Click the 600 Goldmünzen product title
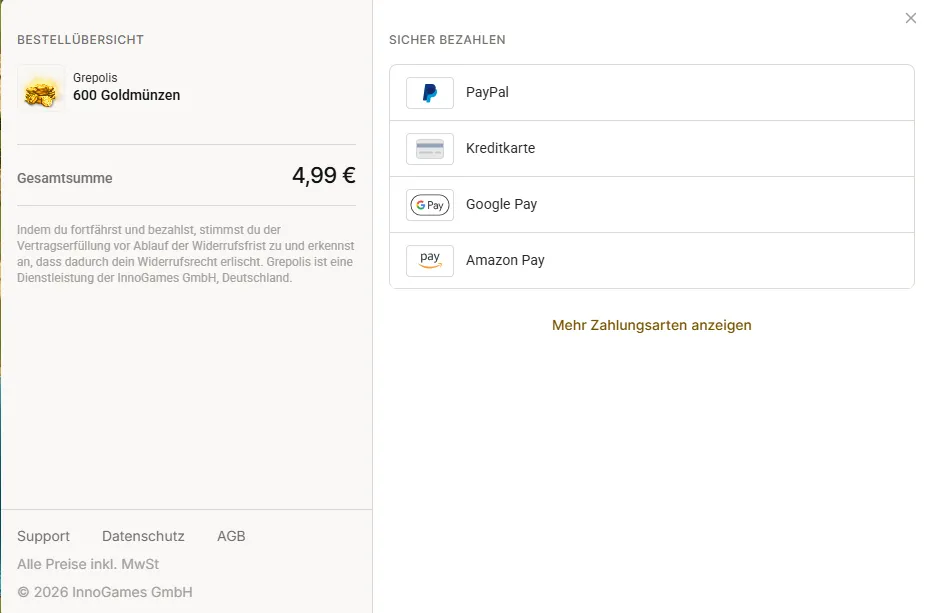Viewport: 928px width, 613px height. [x=127, y=95]
